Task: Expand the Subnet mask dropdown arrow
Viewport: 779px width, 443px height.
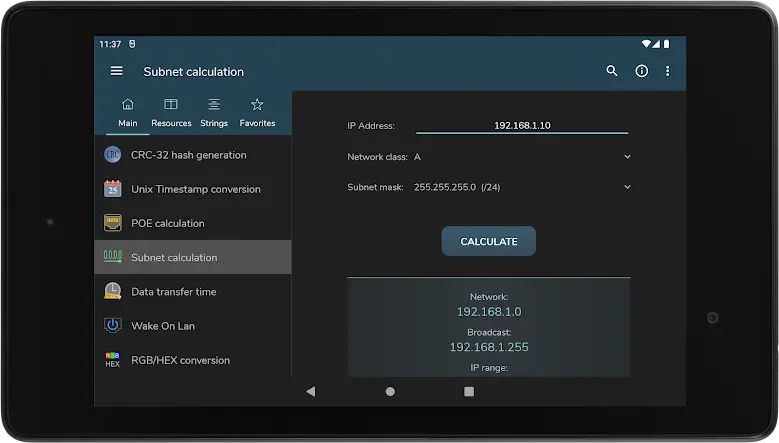Action: 627,187
